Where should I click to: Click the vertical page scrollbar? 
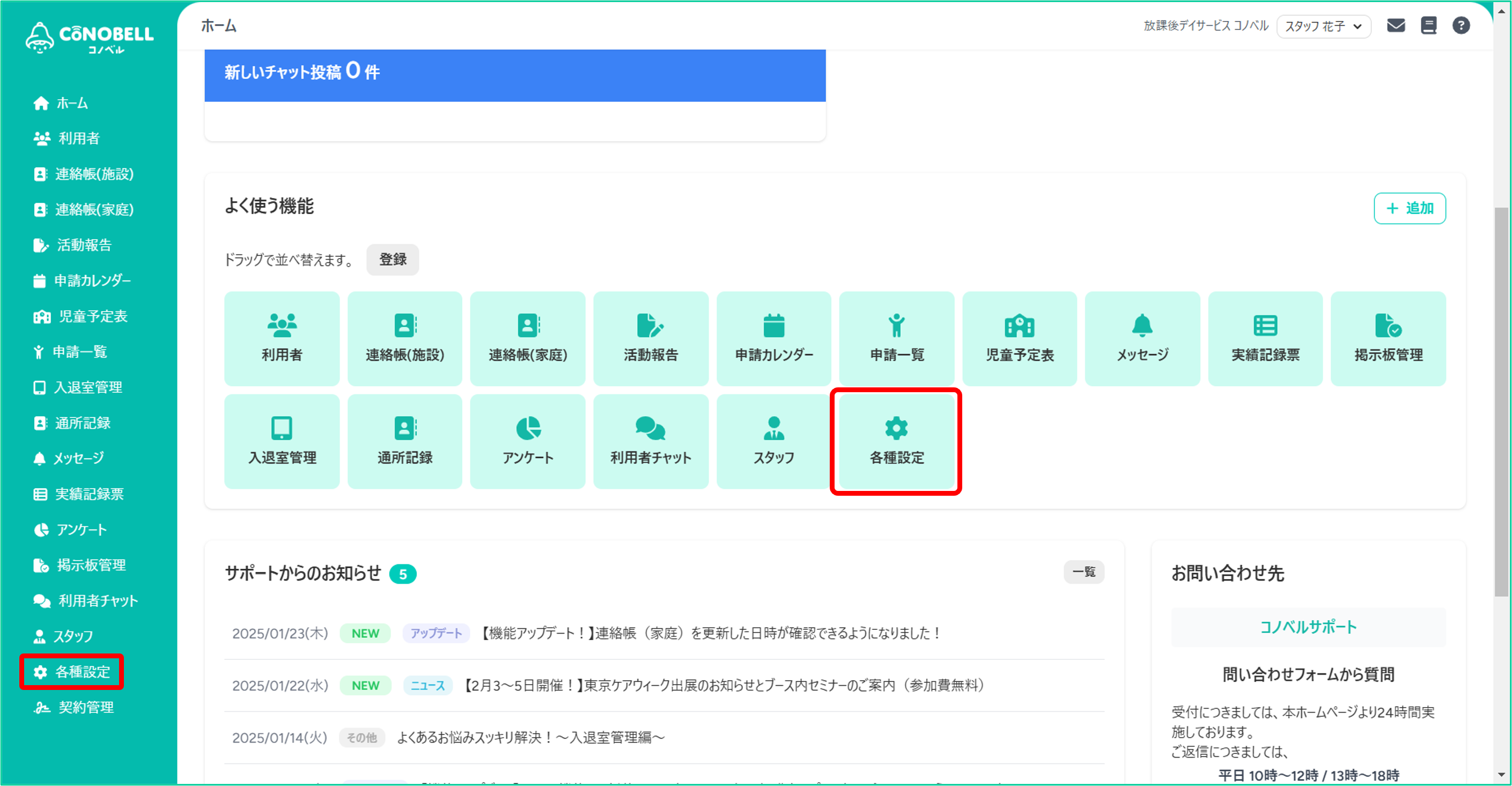1502,402
